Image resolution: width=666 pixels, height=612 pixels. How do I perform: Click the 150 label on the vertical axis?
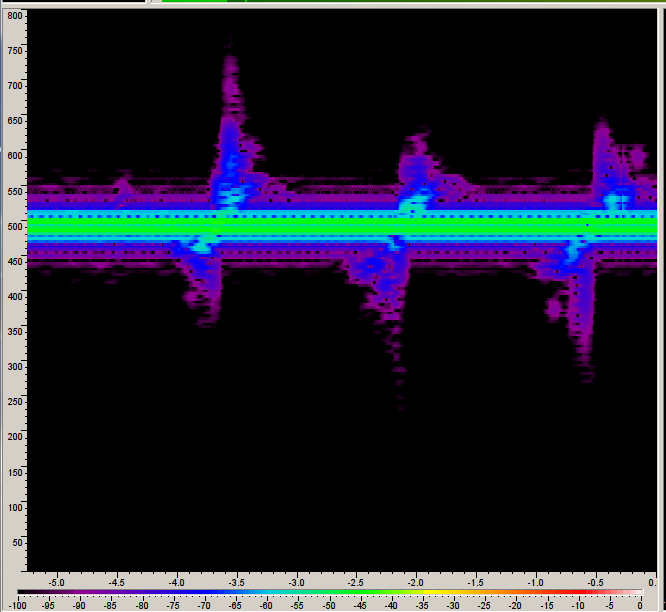(x=15, y=473)
